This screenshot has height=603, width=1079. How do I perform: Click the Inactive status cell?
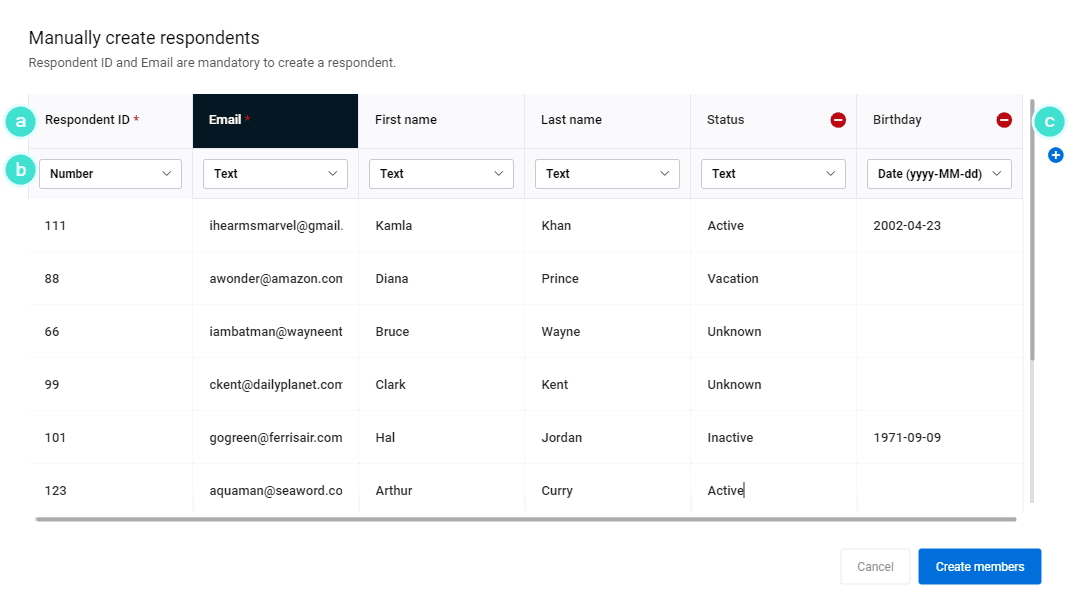[773, 437]
